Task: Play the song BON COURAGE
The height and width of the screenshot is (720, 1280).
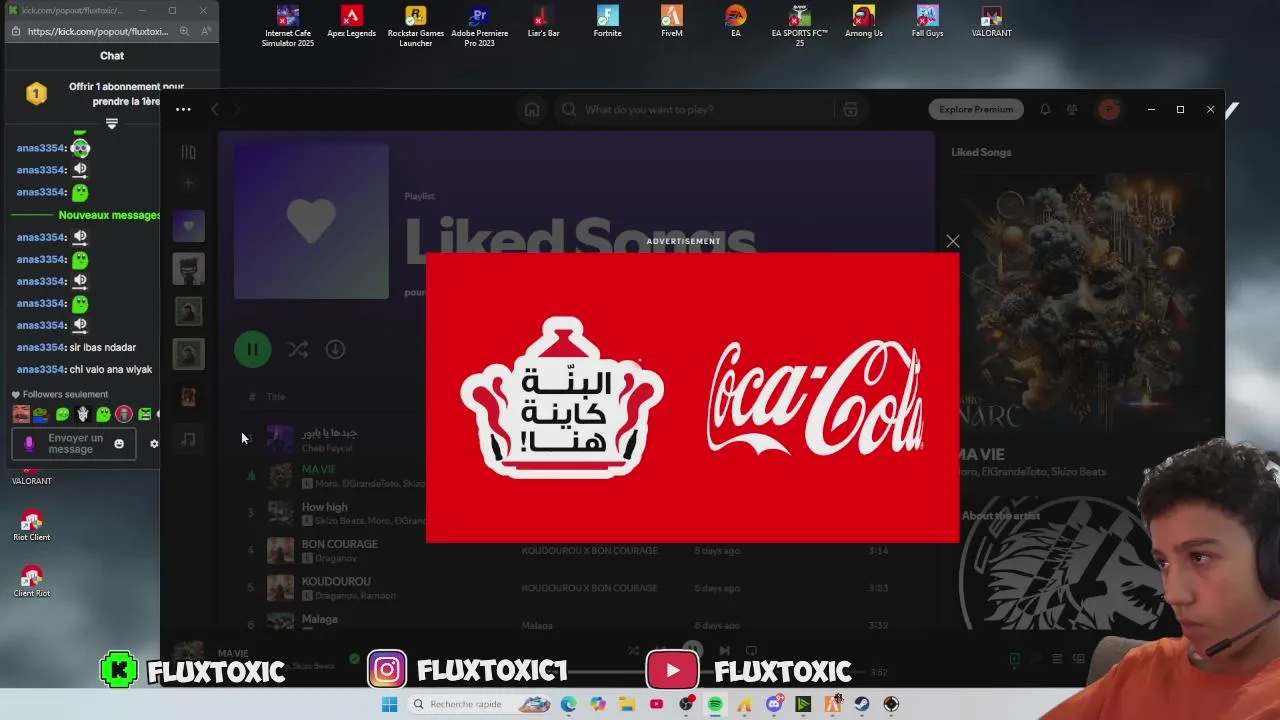Action: coord(340,544)
